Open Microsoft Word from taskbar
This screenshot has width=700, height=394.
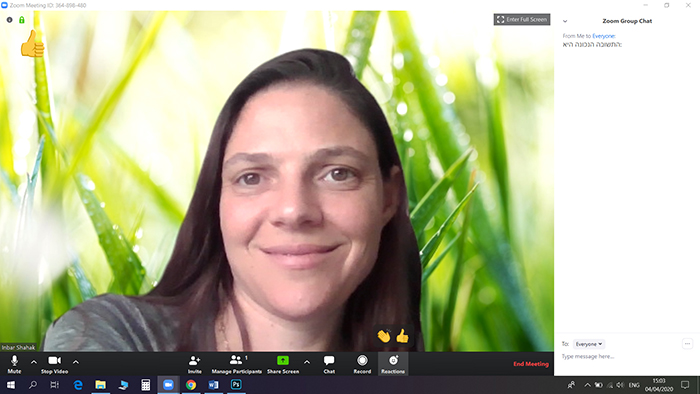213,385
